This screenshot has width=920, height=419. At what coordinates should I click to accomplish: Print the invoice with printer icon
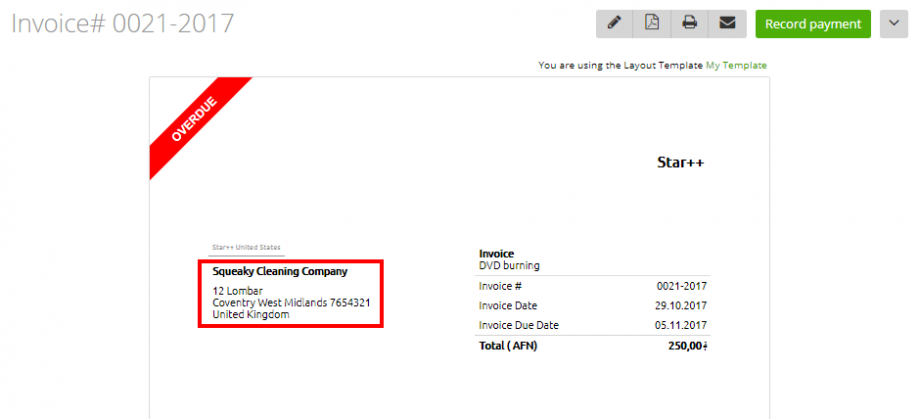coord(689,24)
